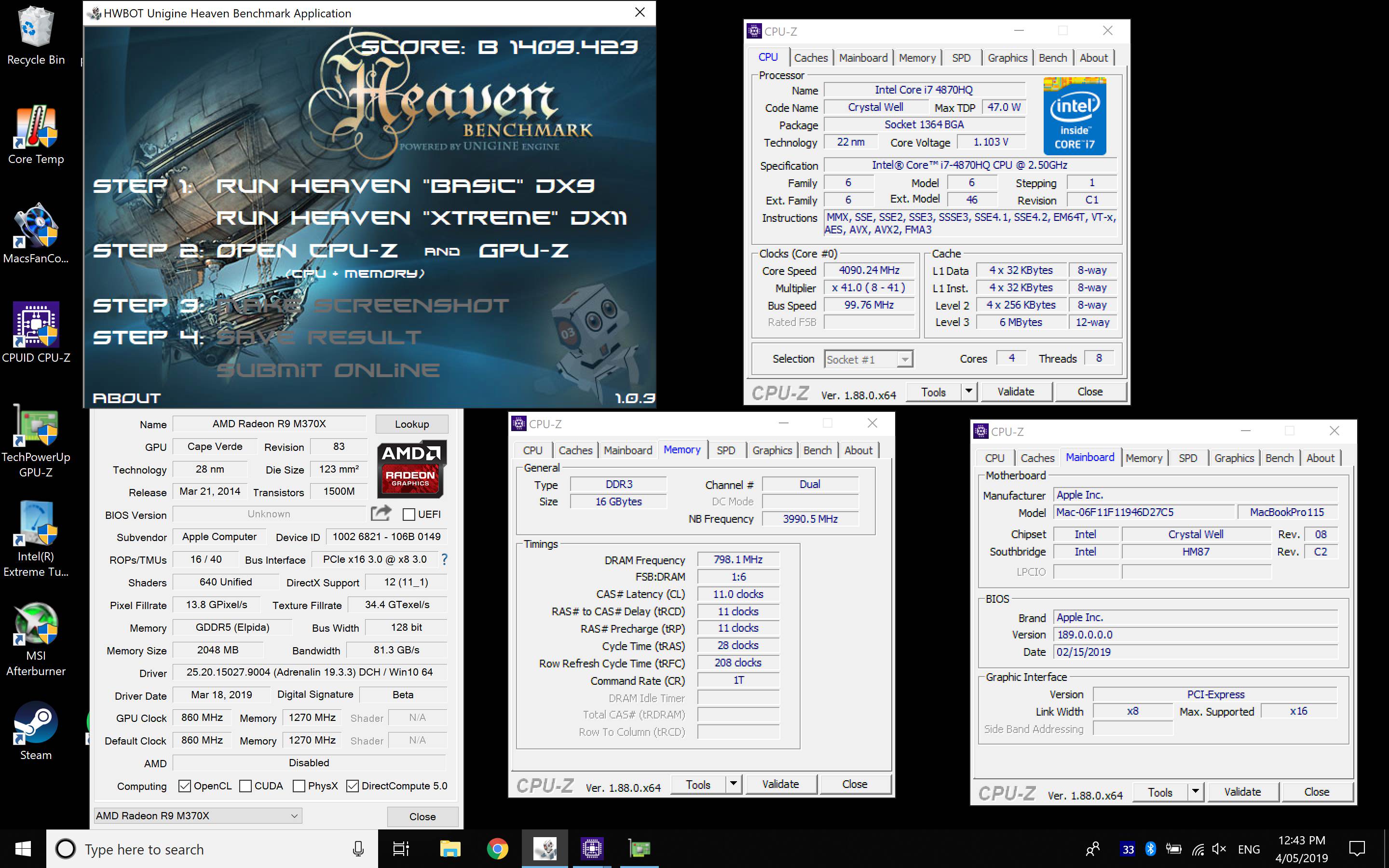Open Task View from the taskbar
The width and height of the screenshot is (1389, 868).
(401, 849)
